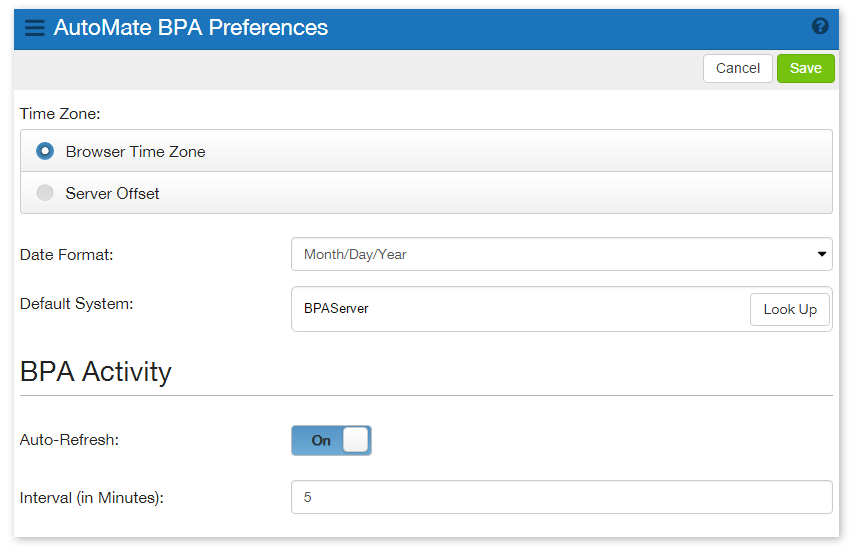Click the Date Format label

click(x=66, y=254)
